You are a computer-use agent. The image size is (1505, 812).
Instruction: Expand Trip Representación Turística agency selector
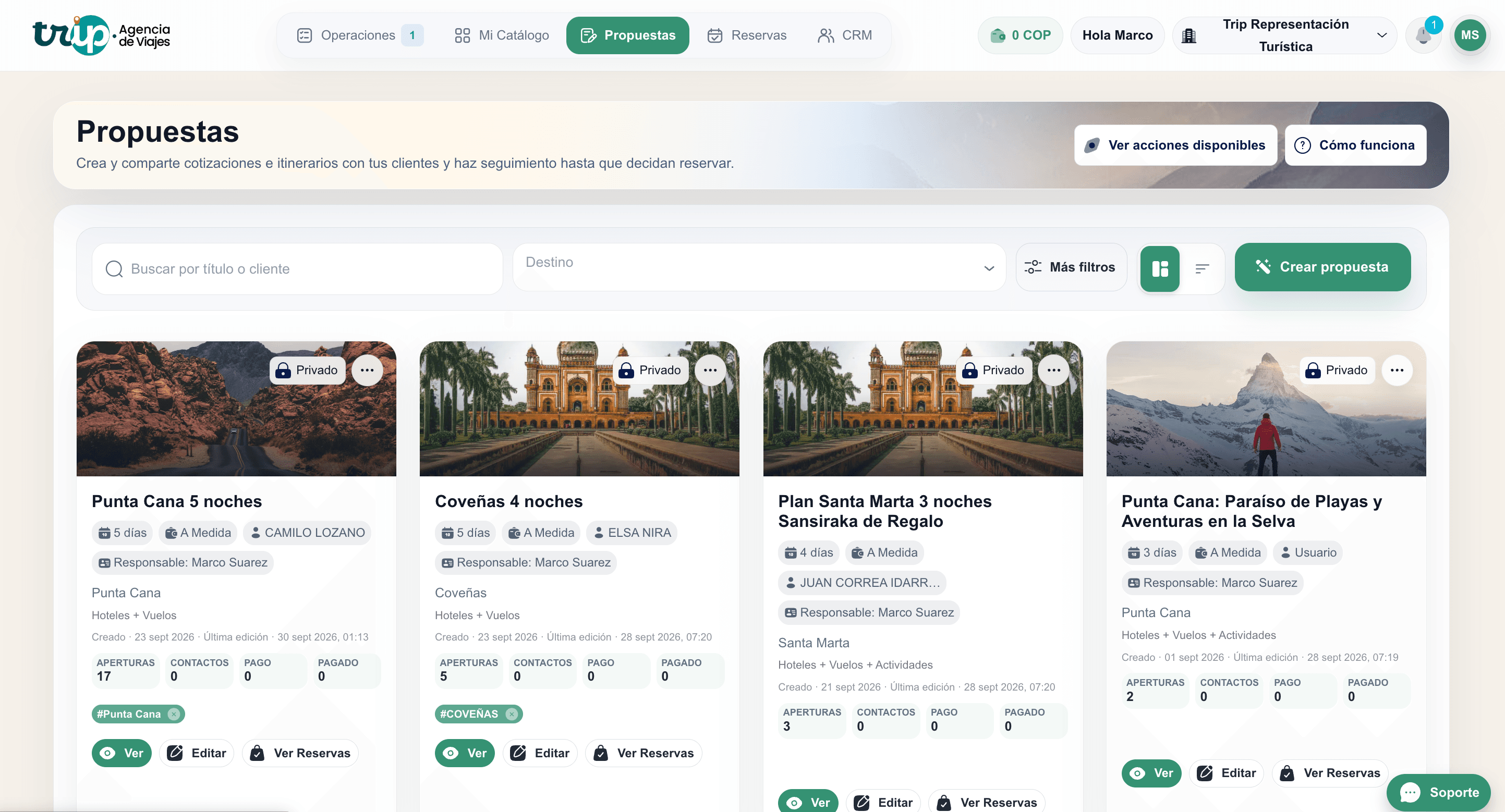pos(1285,35)
